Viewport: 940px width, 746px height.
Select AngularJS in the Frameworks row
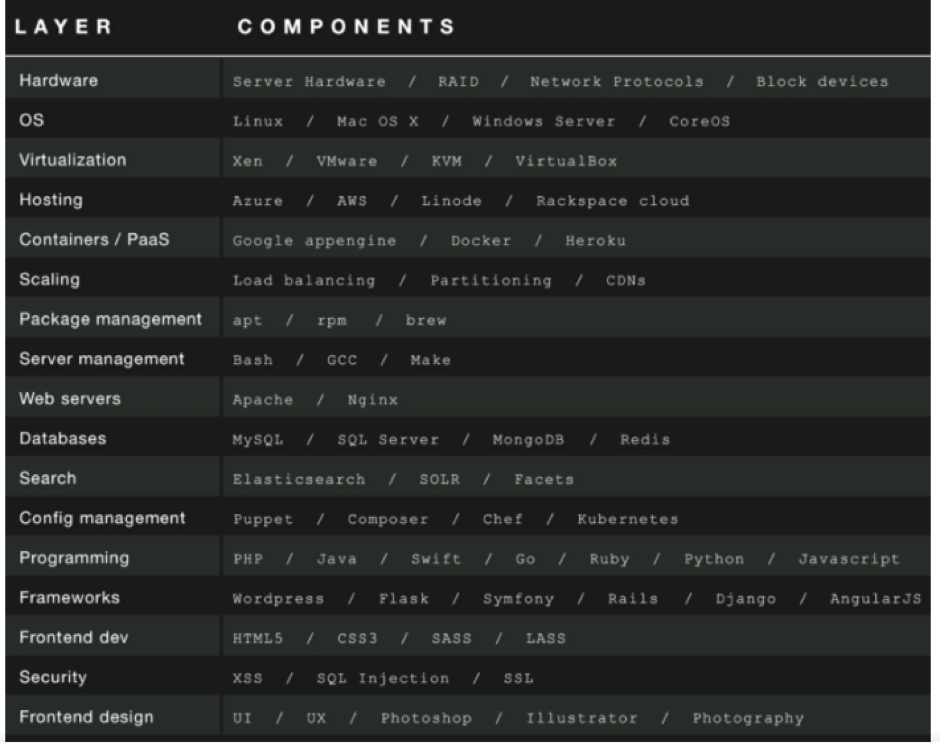875,598
